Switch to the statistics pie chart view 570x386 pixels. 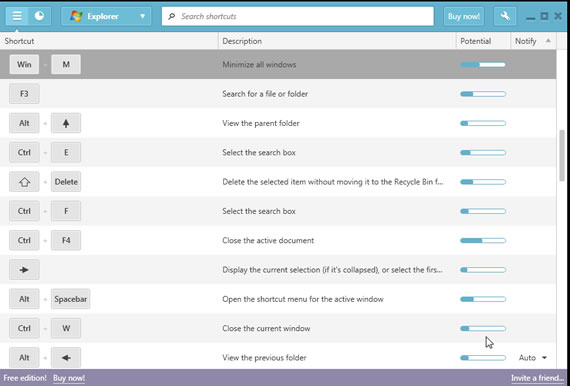(x=39, y=16)
